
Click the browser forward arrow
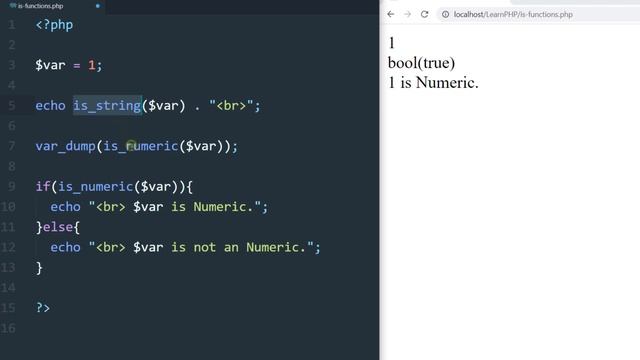407,14
